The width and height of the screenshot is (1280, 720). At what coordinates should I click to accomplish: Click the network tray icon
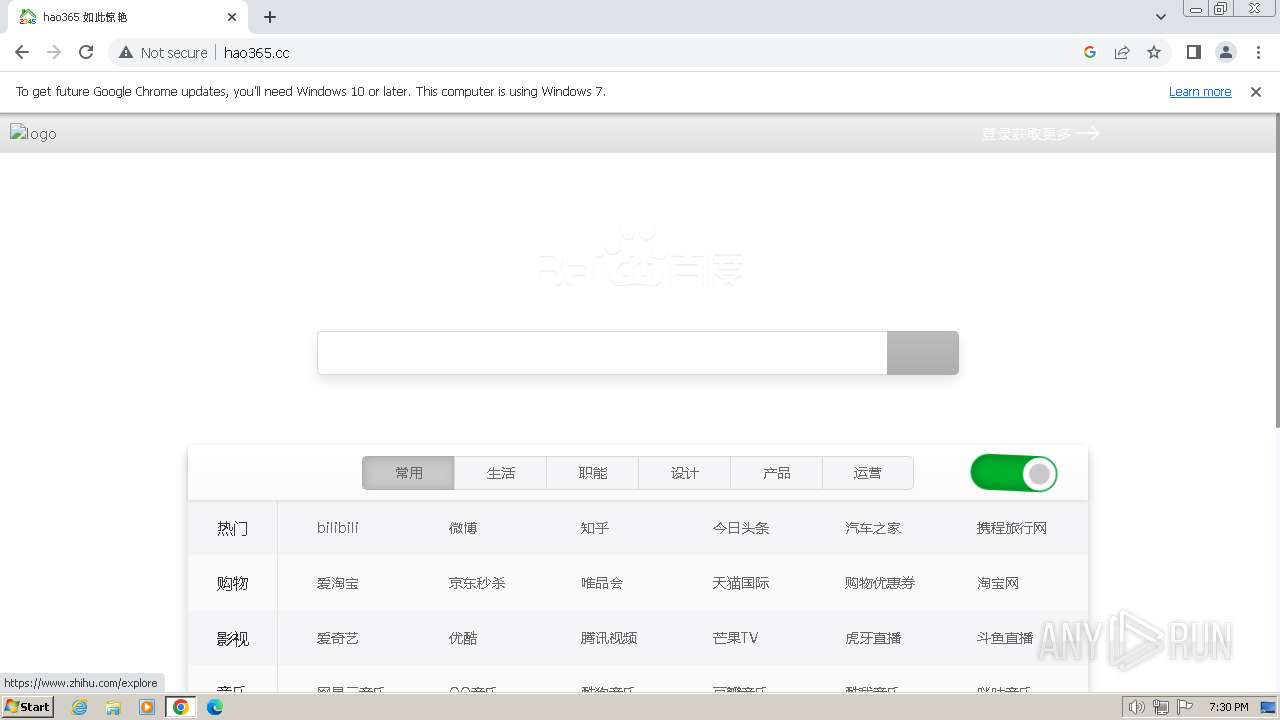pos(1161,707)
